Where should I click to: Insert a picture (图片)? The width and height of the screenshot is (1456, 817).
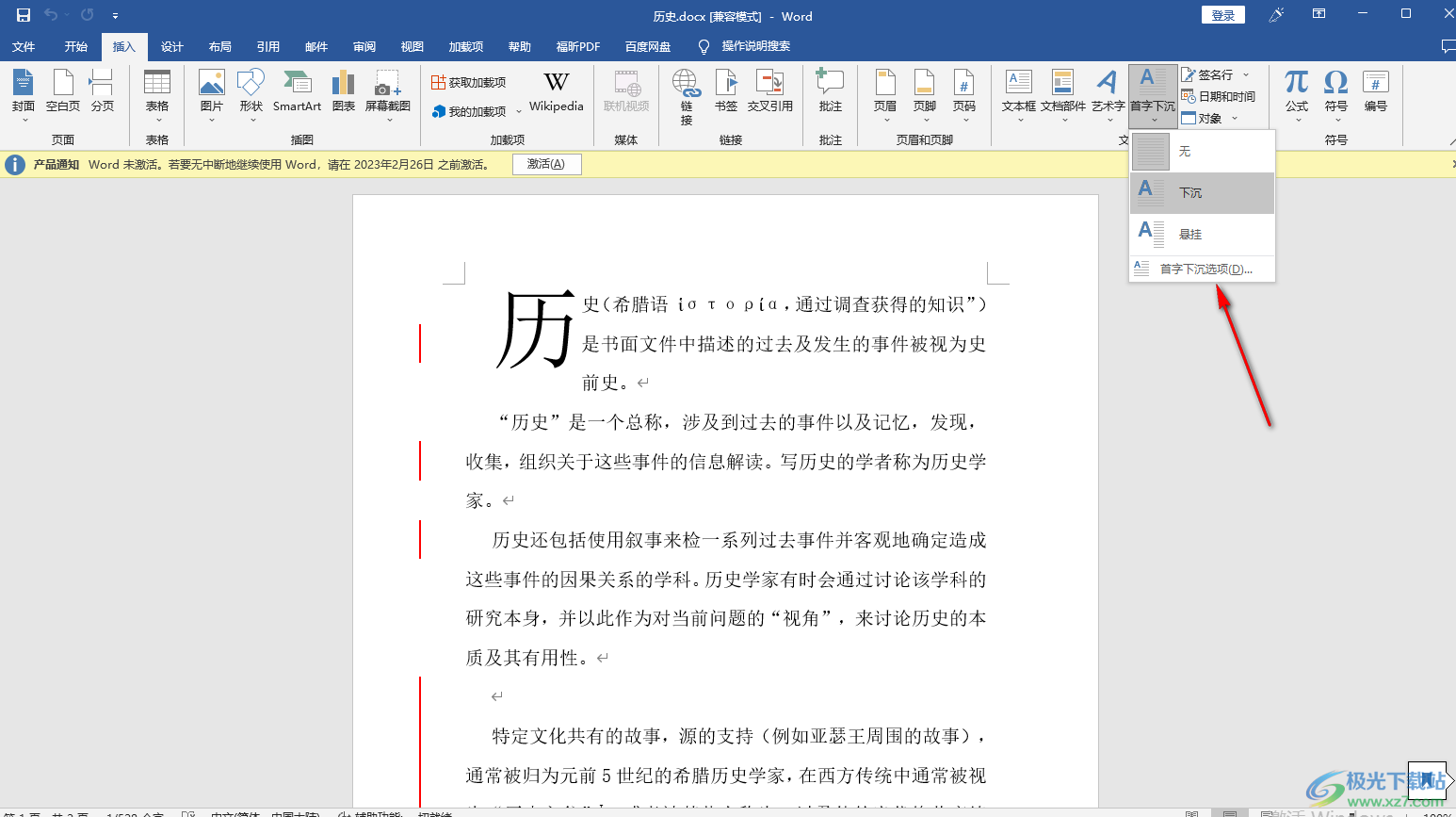click(212, 94)
